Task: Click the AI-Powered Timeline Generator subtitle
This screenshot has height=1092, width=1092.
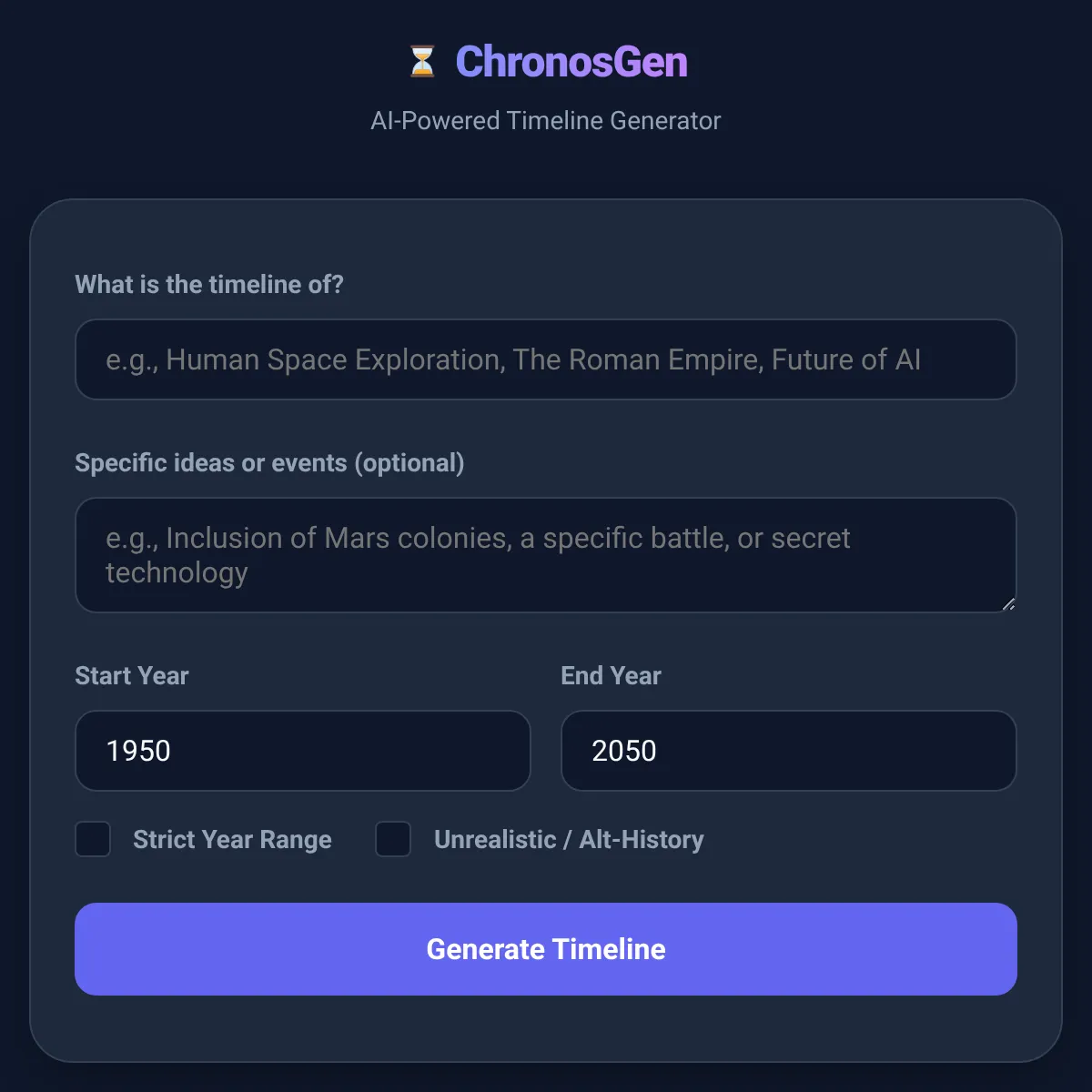Action: (546, 121)
